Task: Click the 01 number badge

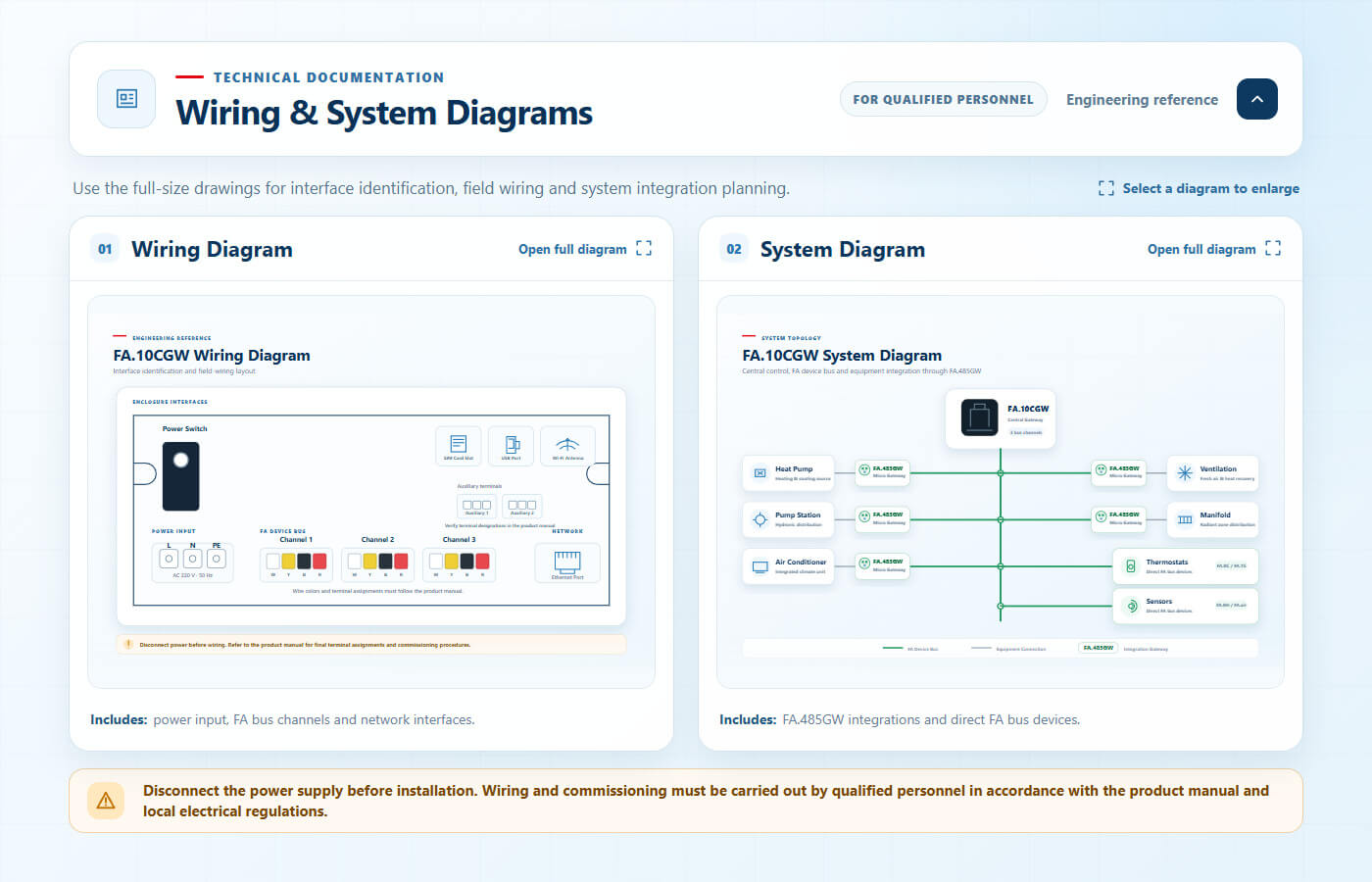Action: [x=105, y=249]
